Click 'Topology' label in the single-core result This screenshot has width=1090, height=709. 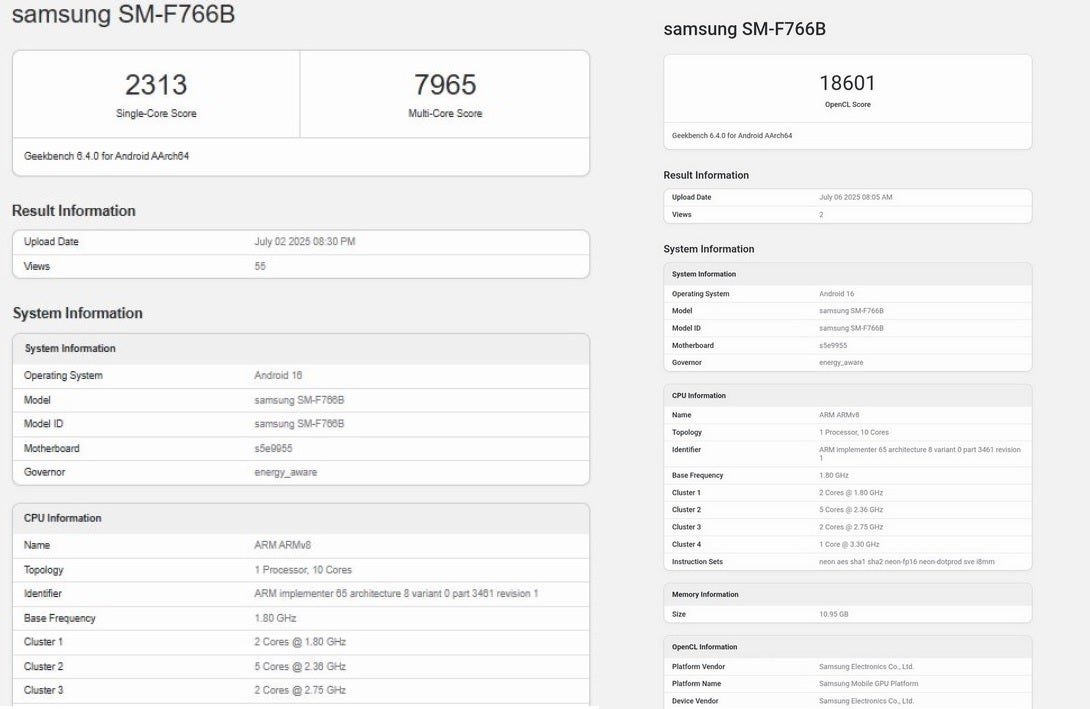coord(43,569)
